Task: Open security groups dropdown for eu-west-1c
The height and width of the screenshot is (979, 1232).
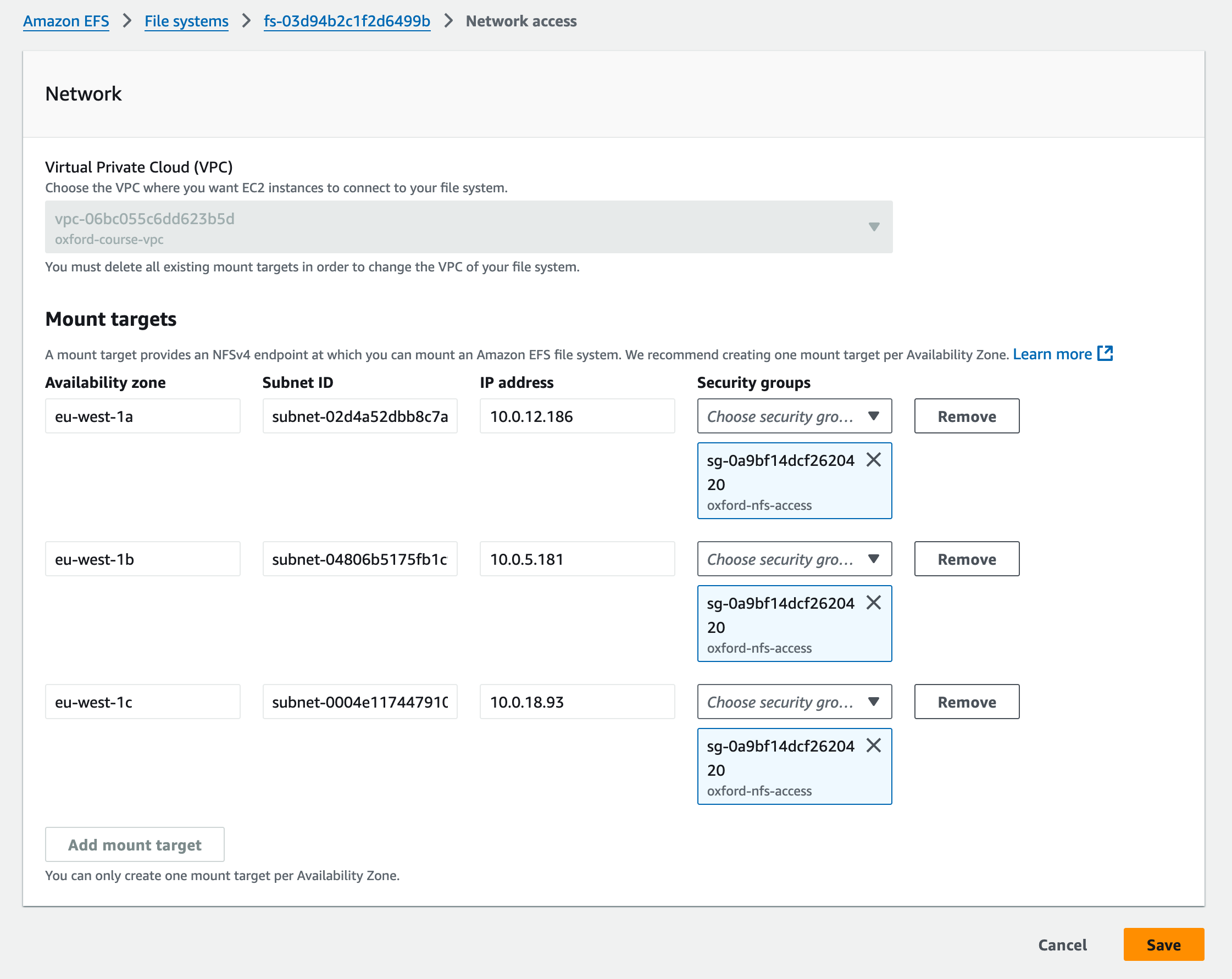Action: pos(793,702)
